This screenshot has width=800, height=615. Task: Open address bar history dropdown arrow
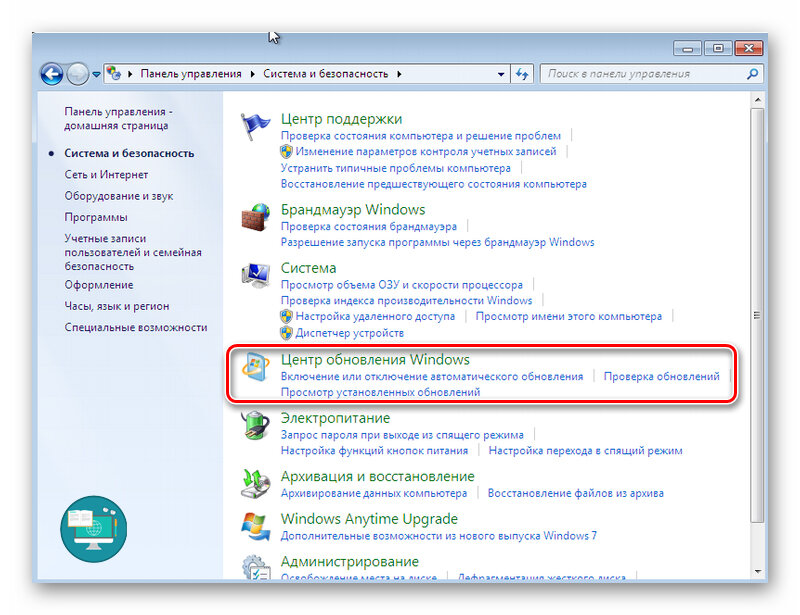pyautogui.click(x=501, y=74)
